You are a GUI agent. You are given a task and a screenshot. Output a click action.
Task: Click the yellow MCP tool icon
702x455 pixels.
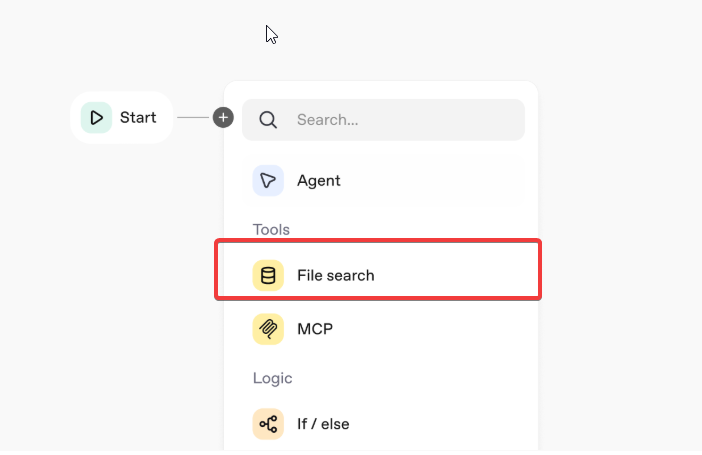pos(268,328)
